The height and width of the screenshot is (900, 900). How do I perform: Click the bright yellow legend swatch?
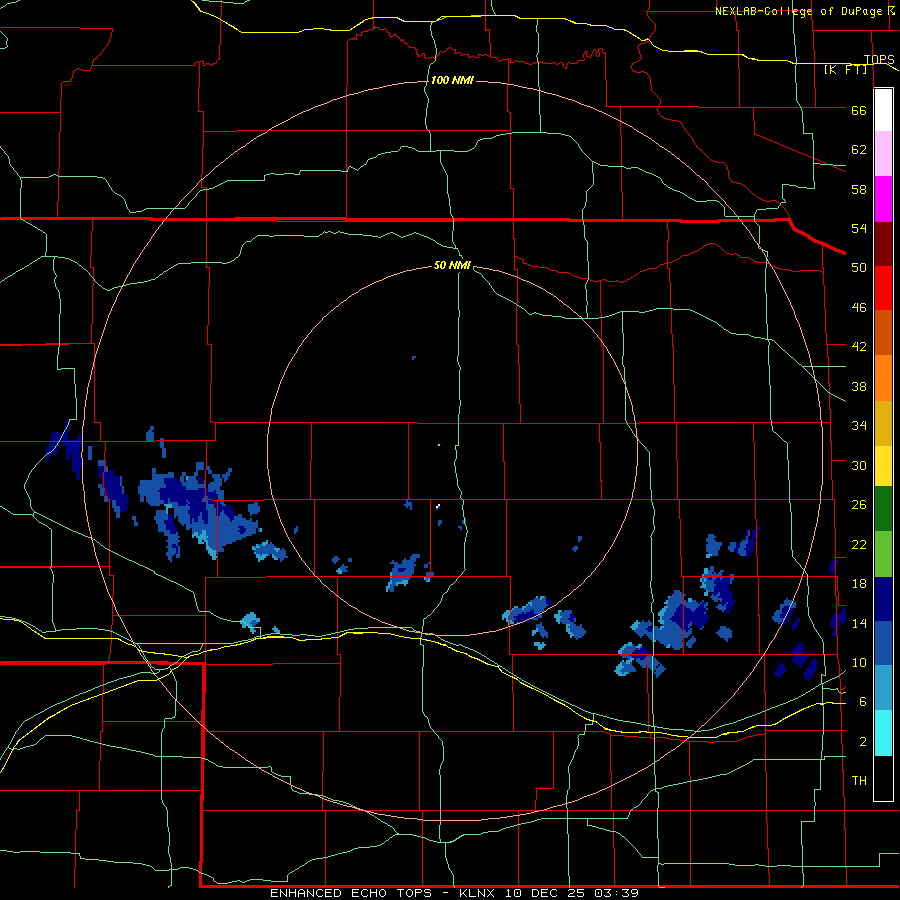coord(883,466)
